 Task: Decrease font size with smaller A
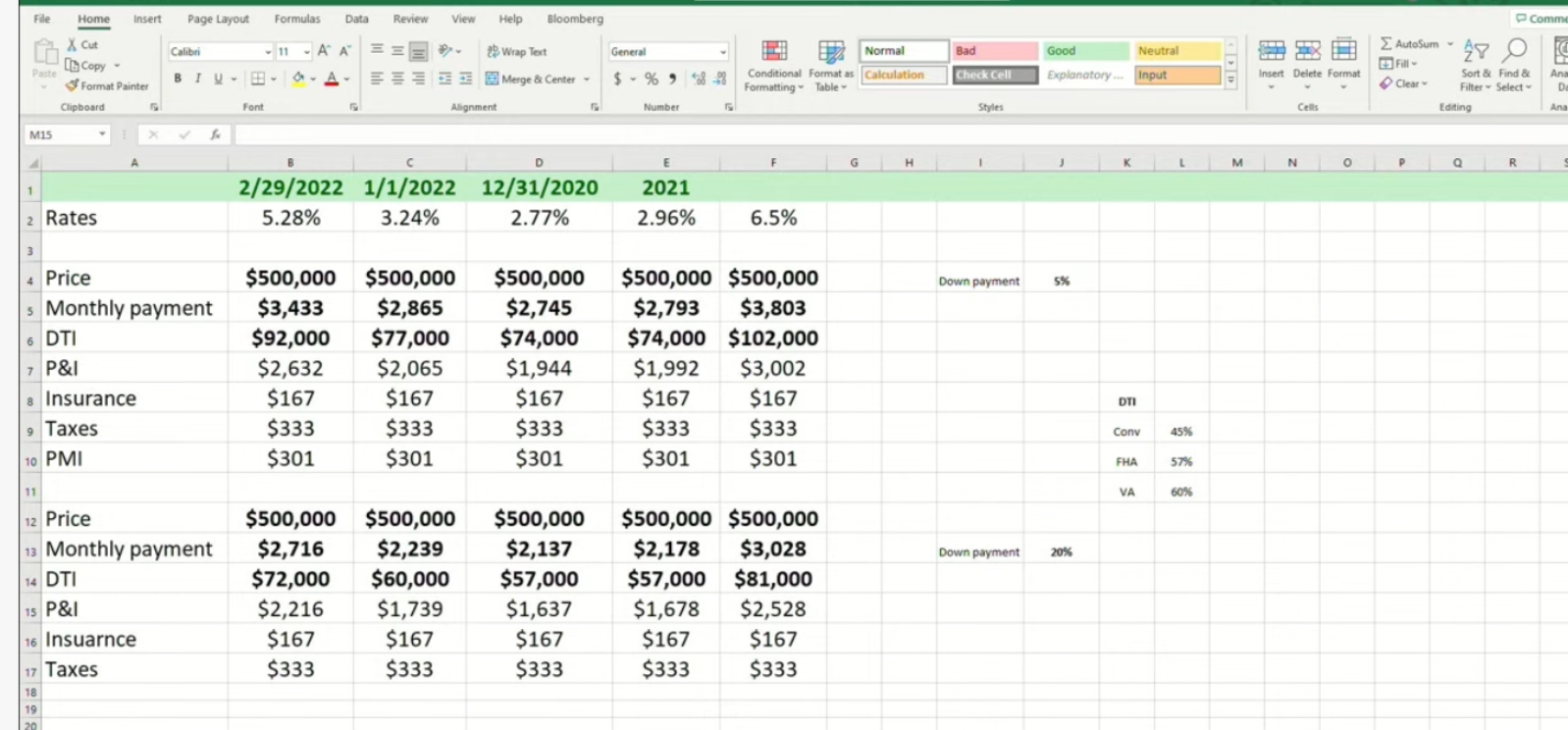pos(344,51)
